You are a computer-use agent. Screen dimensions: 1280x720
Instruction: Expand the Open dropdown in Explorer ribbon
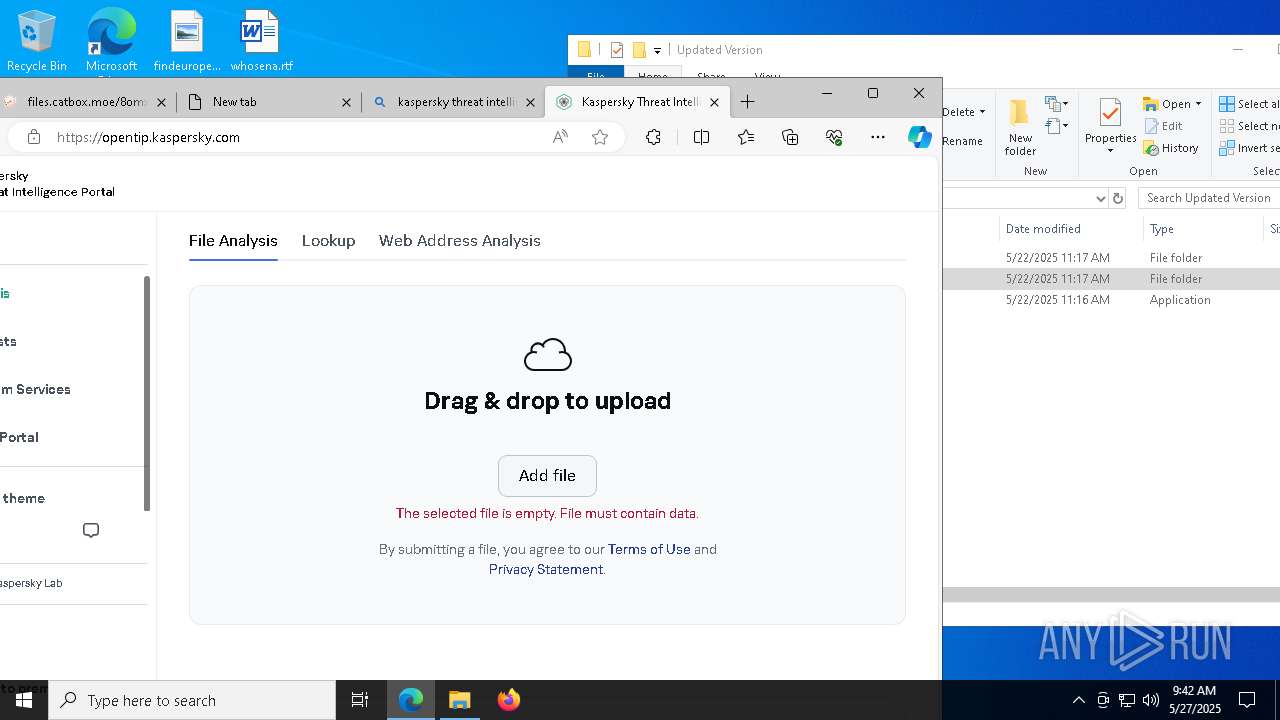(1172, 104)
